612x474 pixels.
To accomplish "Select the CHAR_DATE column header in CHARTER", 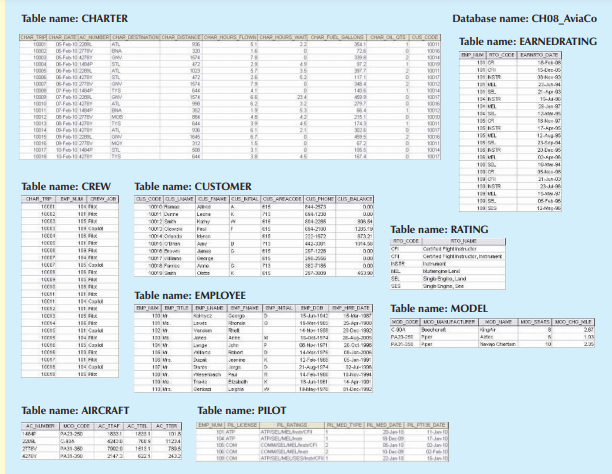I will click(x=63, y=37).
